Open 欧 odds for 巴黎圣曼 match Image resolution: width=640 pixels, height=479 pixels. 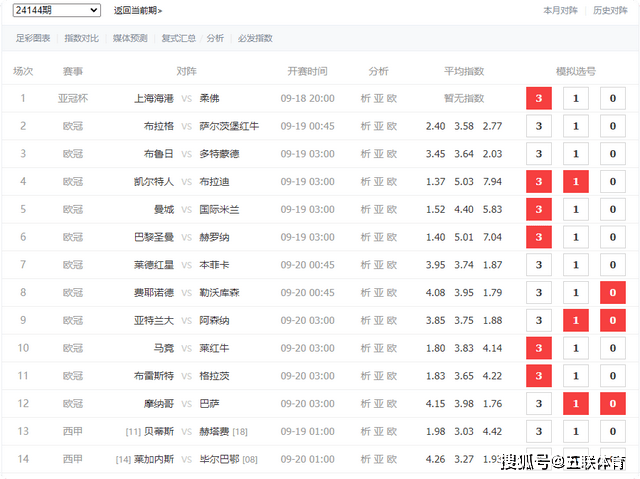tap(391, 237)
